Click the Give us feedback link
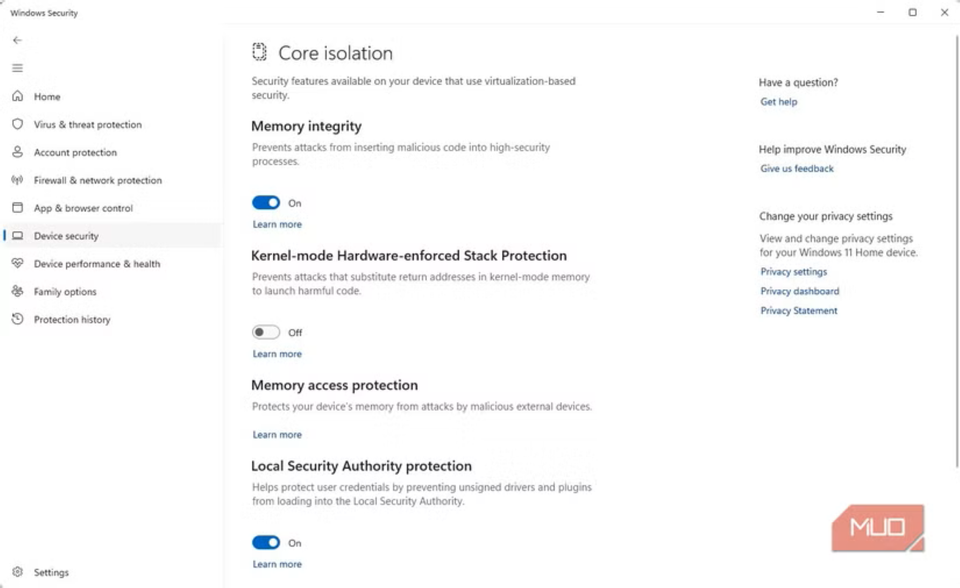The width and height of the screenshot is (960, 588). [x=797, y=169]
